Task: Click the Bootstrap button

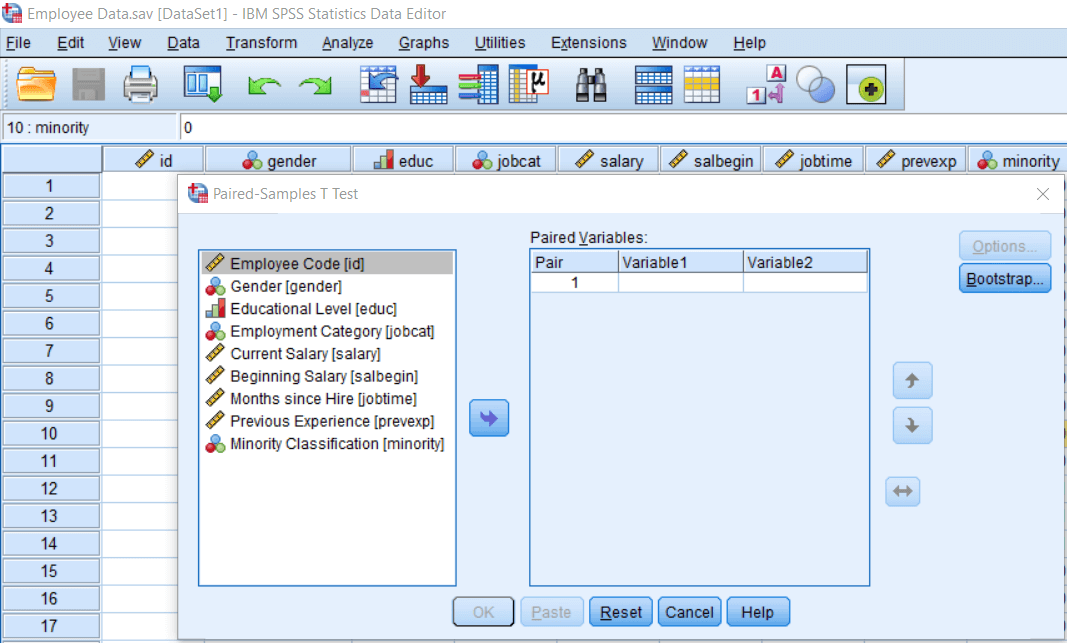Action: coord(1005,279)
